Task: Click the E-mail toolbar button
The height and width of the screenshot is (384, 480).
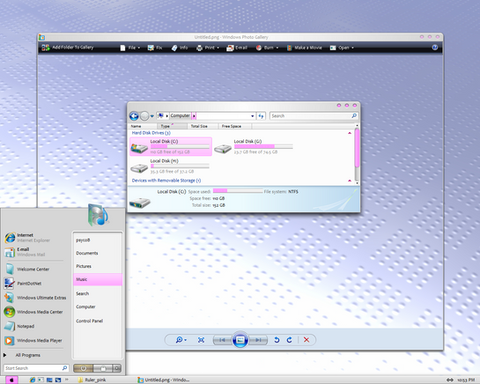Action: pyautogui.click(x=237, y=48)
